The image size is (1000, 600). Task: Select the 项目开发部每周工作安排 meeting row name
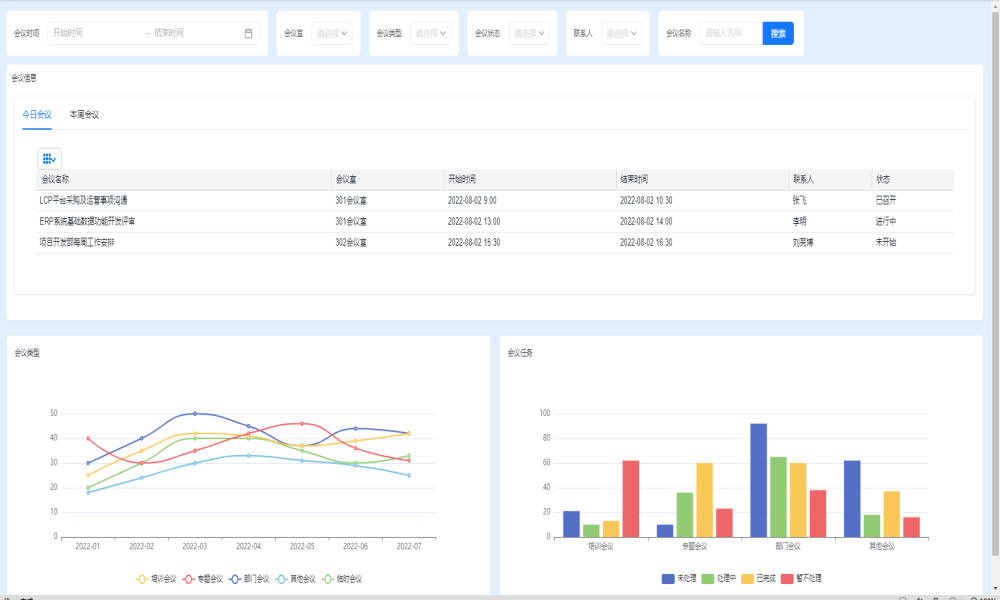pyautogui.click(x=77, y=242)
